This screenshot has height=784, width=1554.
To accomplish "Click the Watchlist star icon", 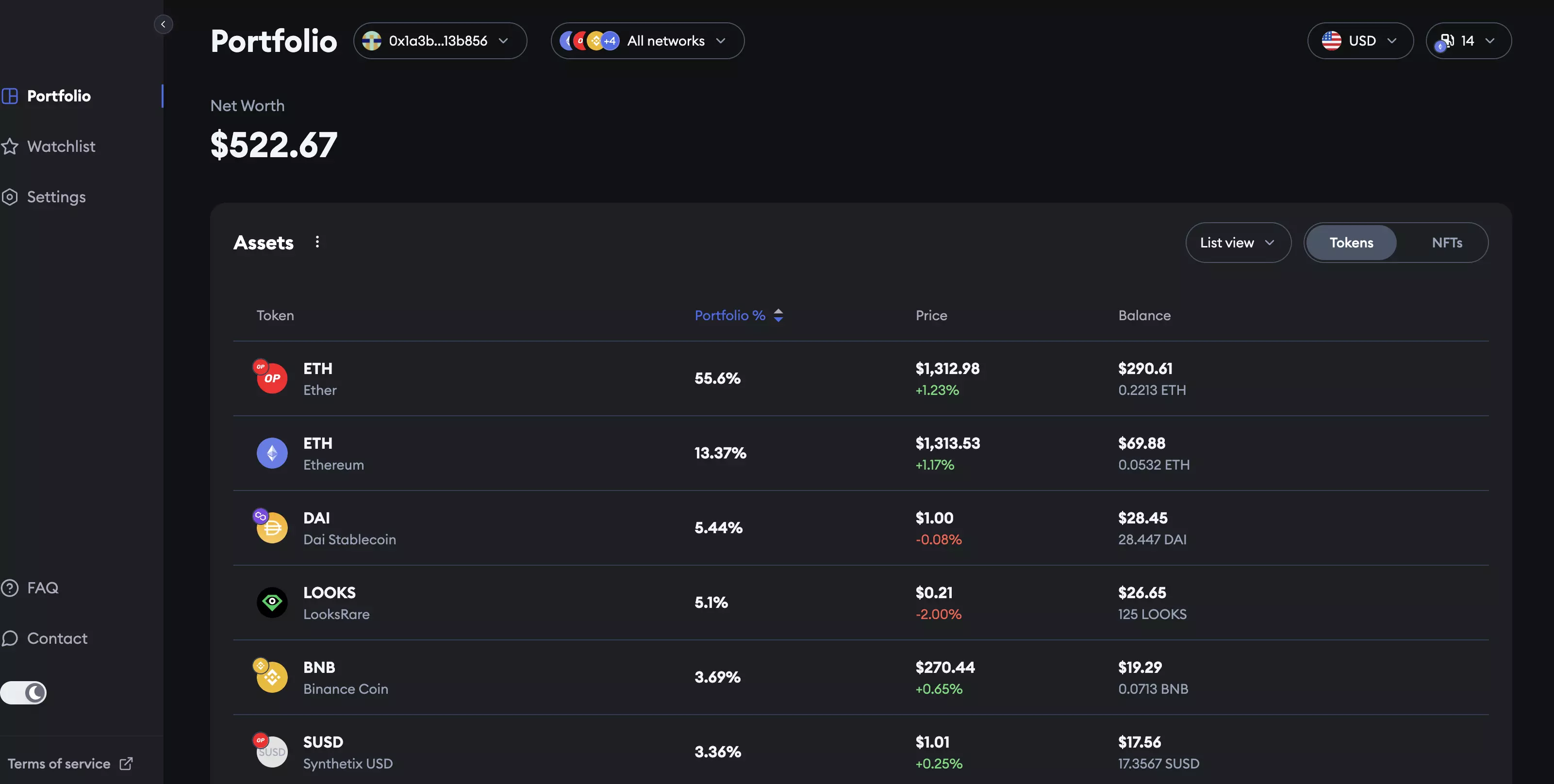I will 10,147.
